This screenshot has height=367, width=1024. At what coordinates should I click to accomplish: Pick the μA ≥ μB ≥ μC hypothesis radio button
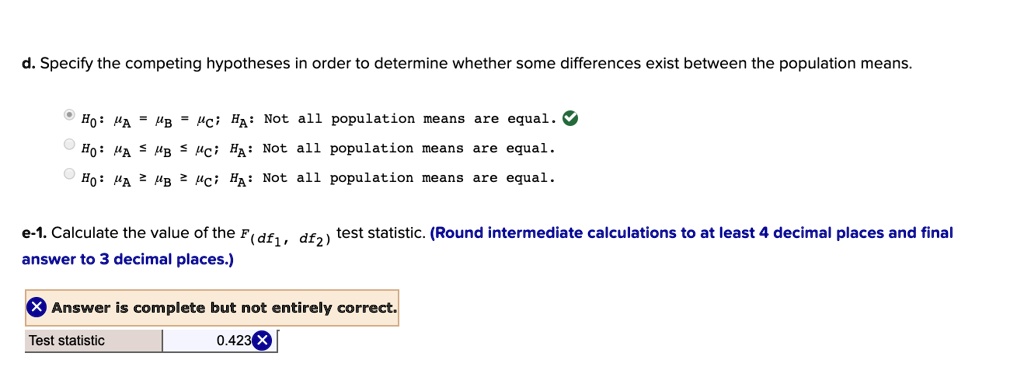(69, 174)
